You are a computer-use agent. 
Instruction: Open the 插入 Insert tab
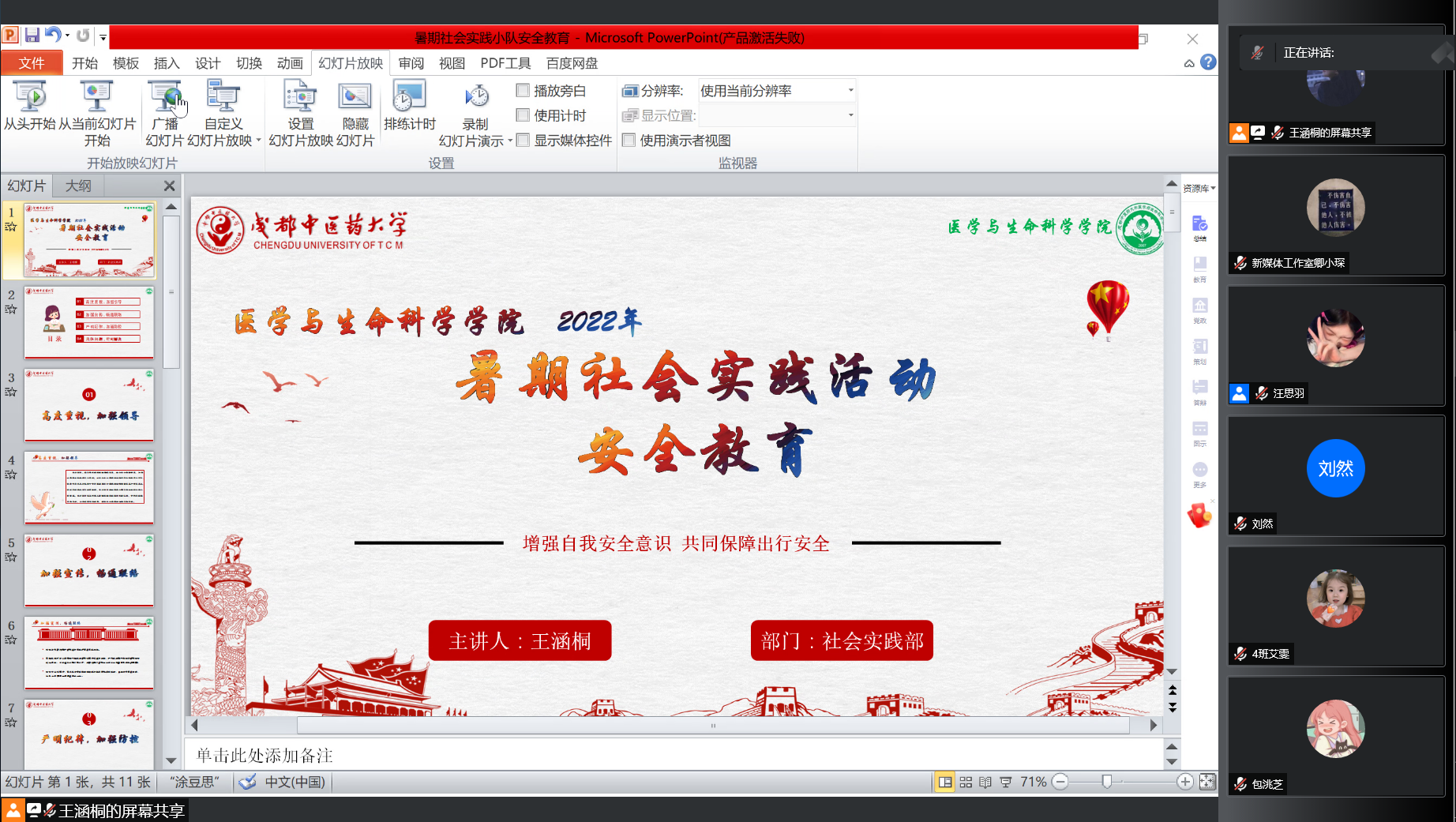167,63
